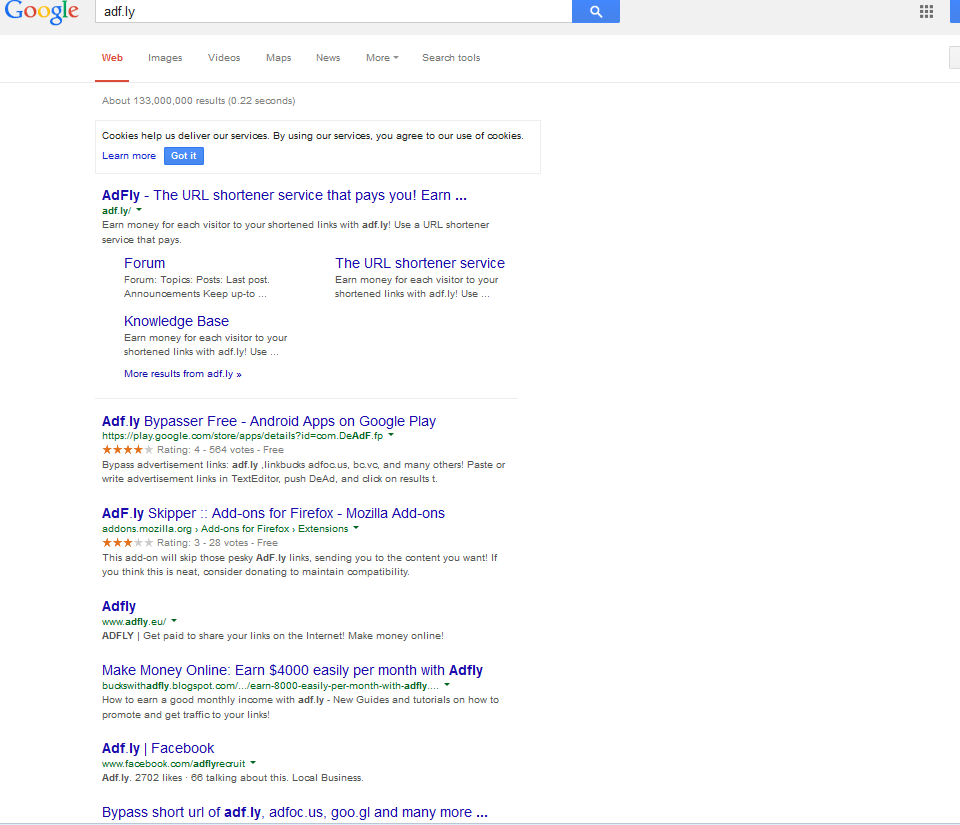The width and height of the screenshot is (960, 825).
Task: Select the Web tab
Action: click(112, 58)
